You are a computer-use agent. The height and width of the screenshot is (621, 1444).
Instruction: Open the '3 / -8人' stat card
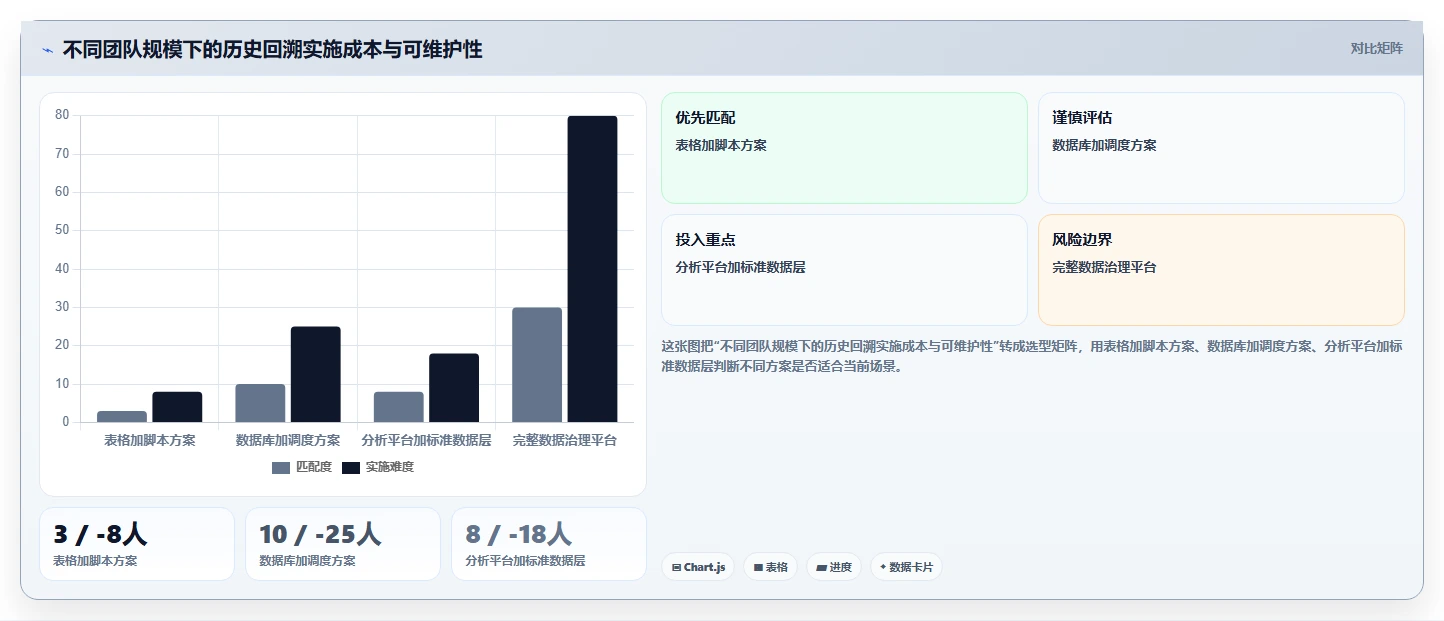pyautogui.click(x=137, y=544)
